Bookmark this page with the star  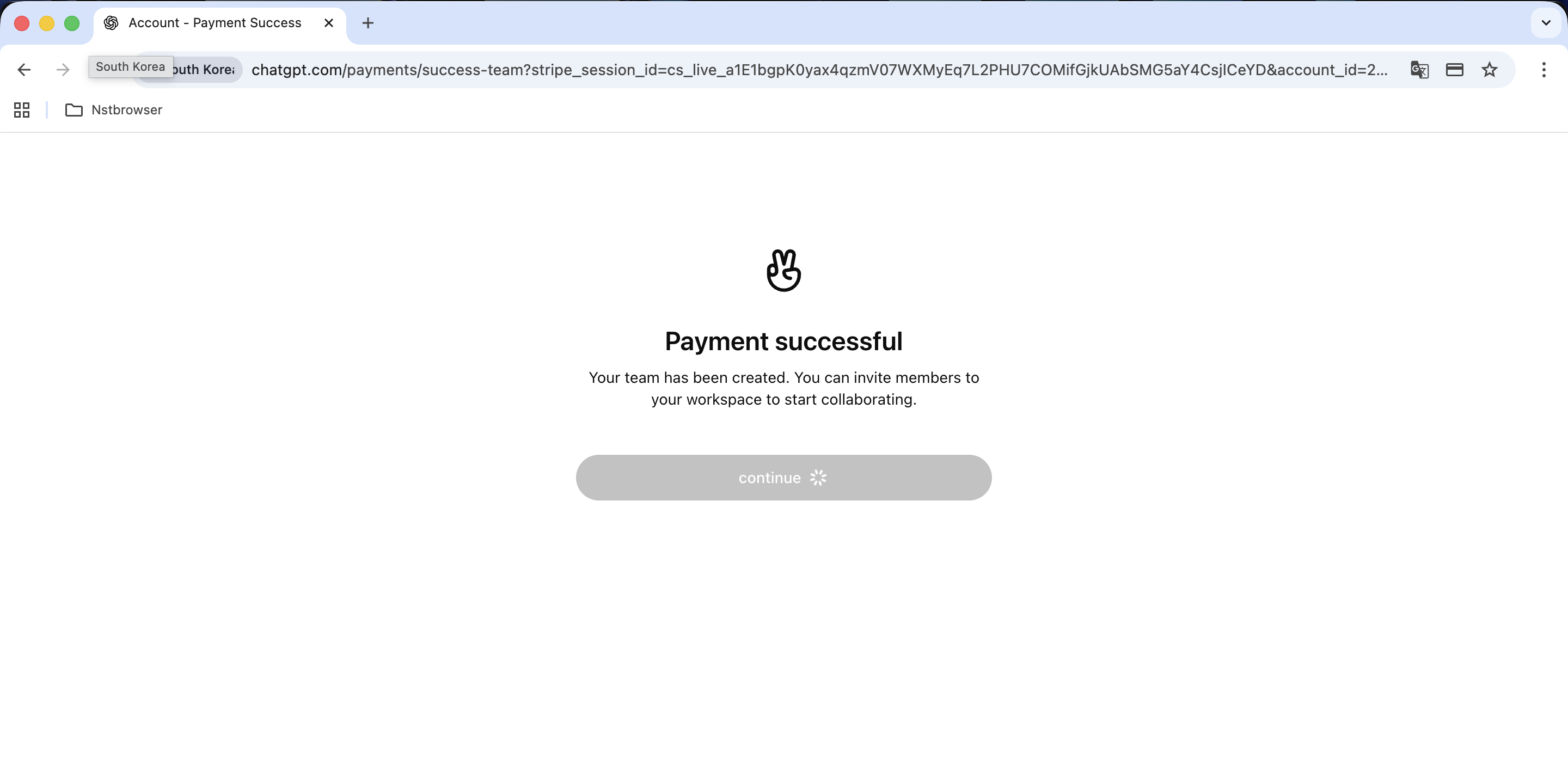1490,69
